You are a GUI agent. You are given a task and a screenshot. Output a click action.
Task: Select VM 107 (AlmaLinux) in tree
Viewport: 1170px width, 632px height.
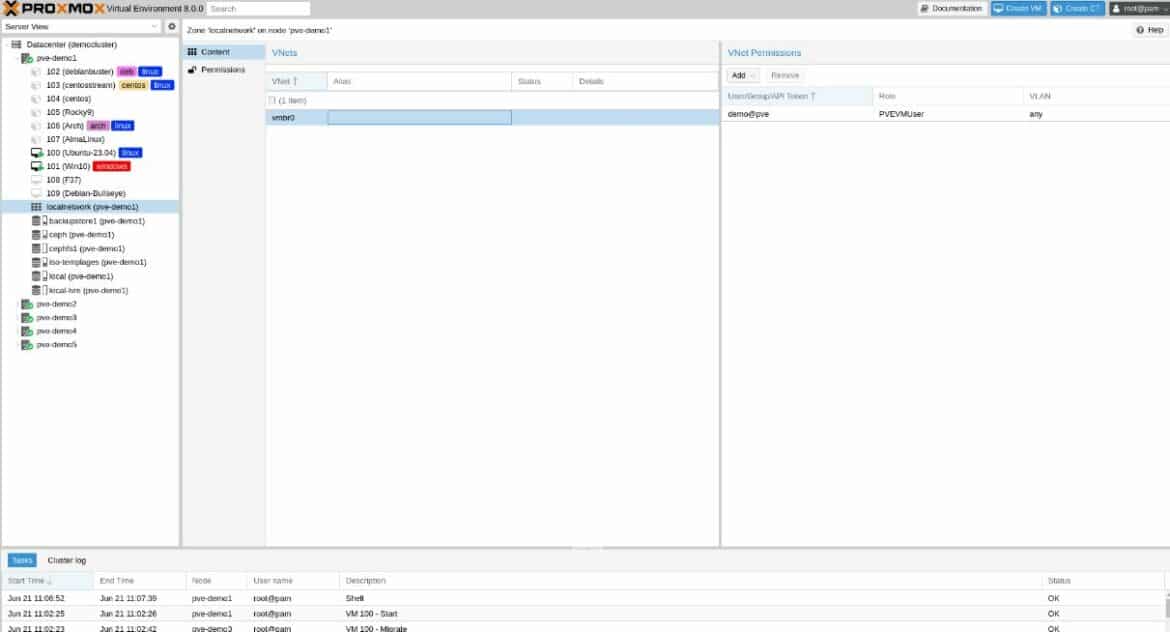click(x=75, y=139)
